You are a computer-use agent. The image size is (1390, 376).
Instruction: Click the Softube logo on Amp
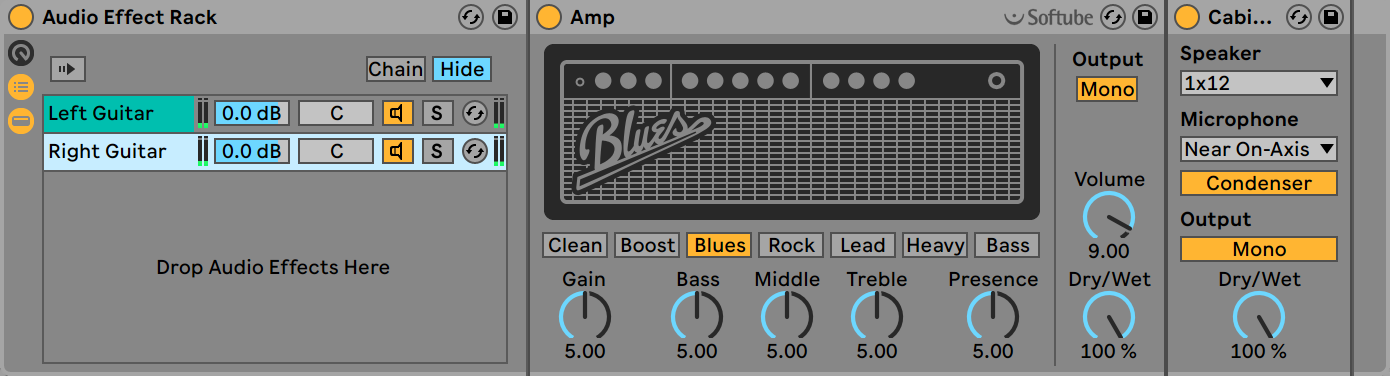[1049, 17]
